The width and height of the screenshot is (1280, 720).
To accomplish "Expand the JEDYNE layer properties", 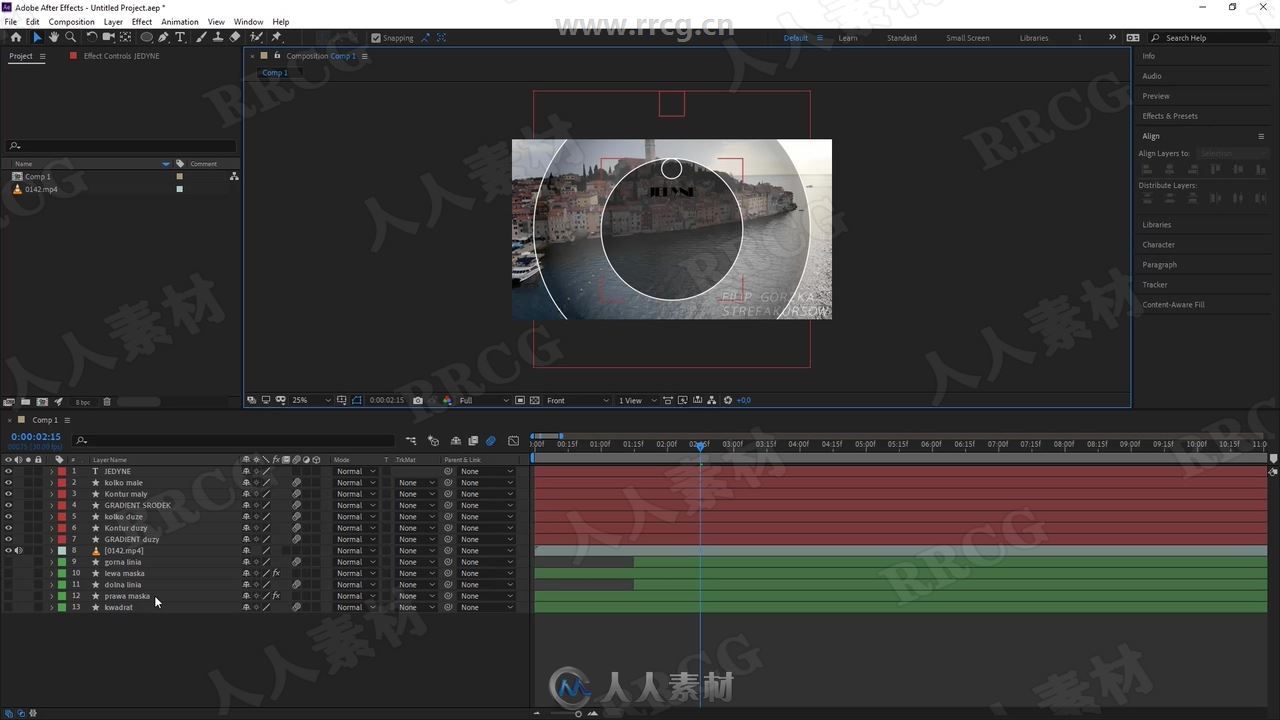I will point(51,471).
